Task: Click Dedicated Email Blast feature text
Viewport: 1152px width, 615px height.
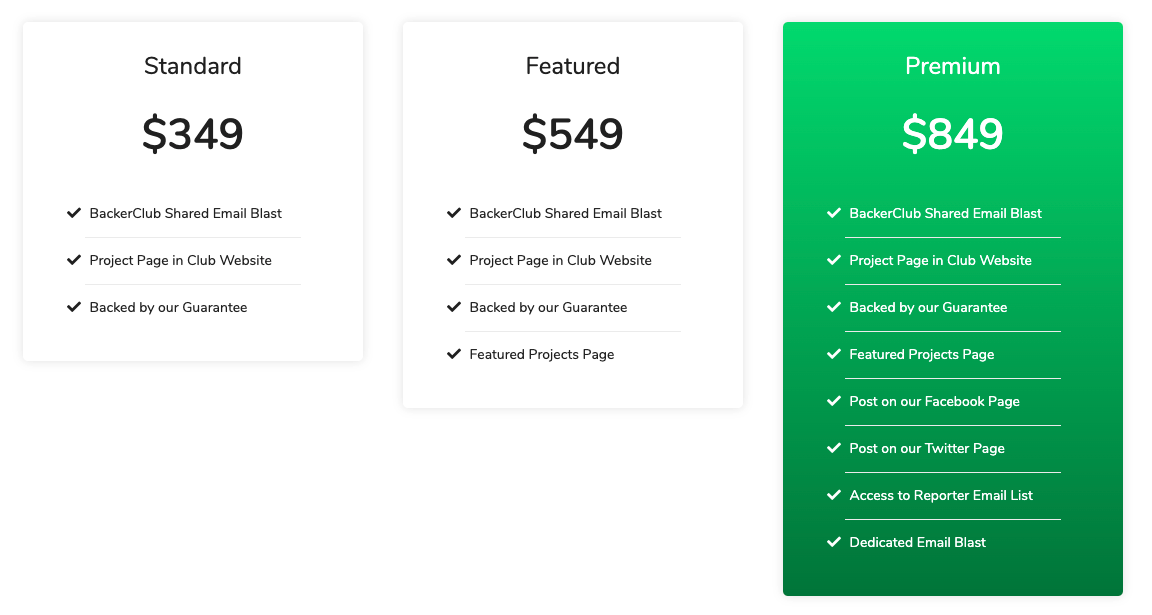Action: tap(917, 542)
